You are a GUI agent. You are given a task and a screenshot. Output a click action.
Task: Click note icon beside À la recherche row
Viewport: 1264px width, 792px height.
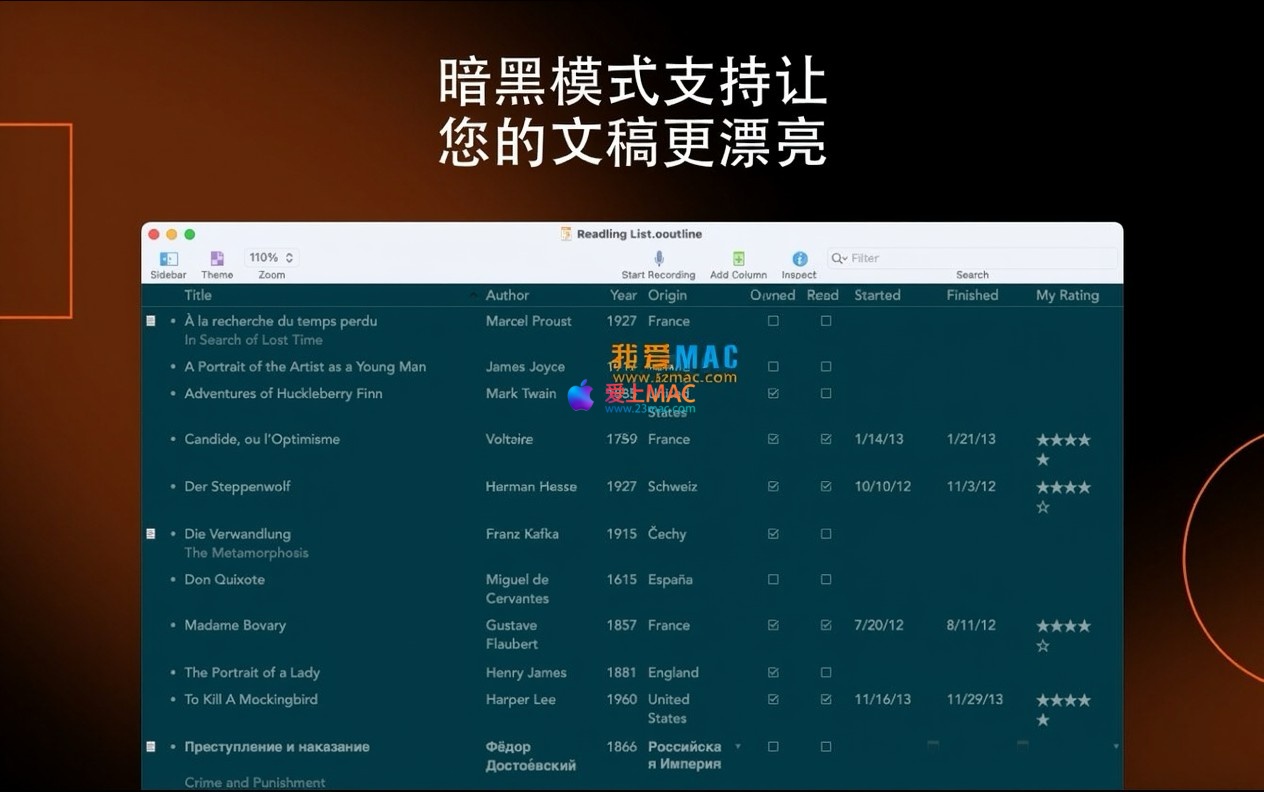(151, 321)
